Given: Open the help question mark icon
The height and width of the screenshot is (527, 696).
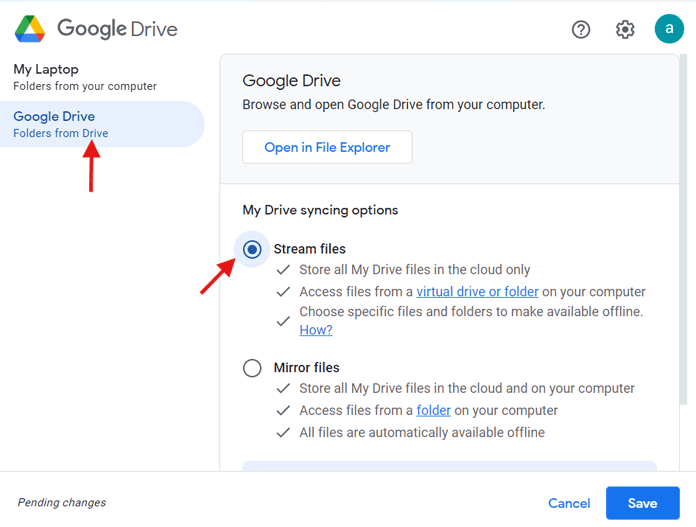Looking at the screenshot, I should coord(581,30).
